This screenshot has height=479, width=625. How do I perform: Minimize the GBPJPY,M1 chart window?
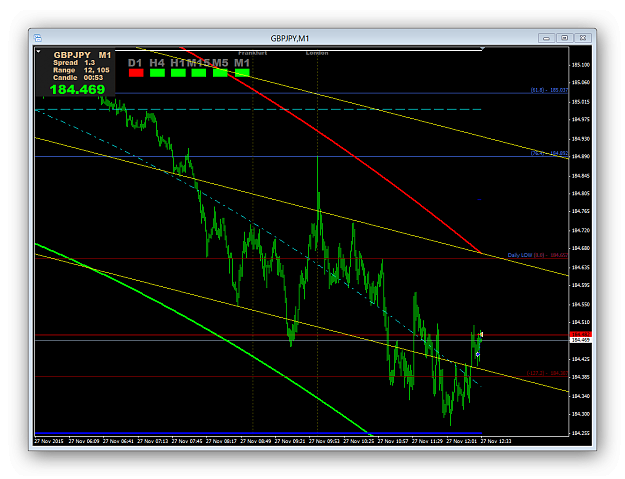[x=546, y=38]
